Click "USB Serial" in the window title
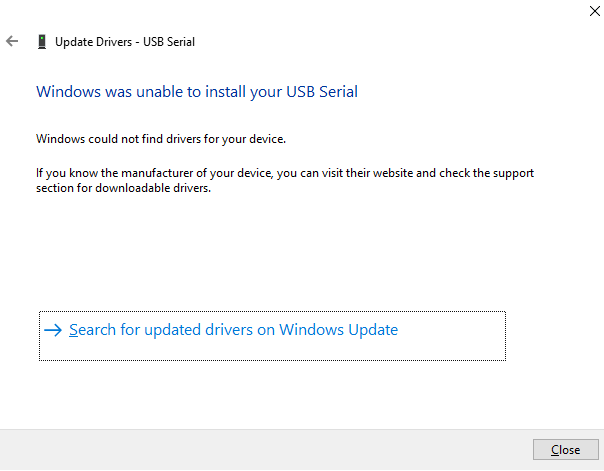604x471 pixels. click(x=169, y=42)
